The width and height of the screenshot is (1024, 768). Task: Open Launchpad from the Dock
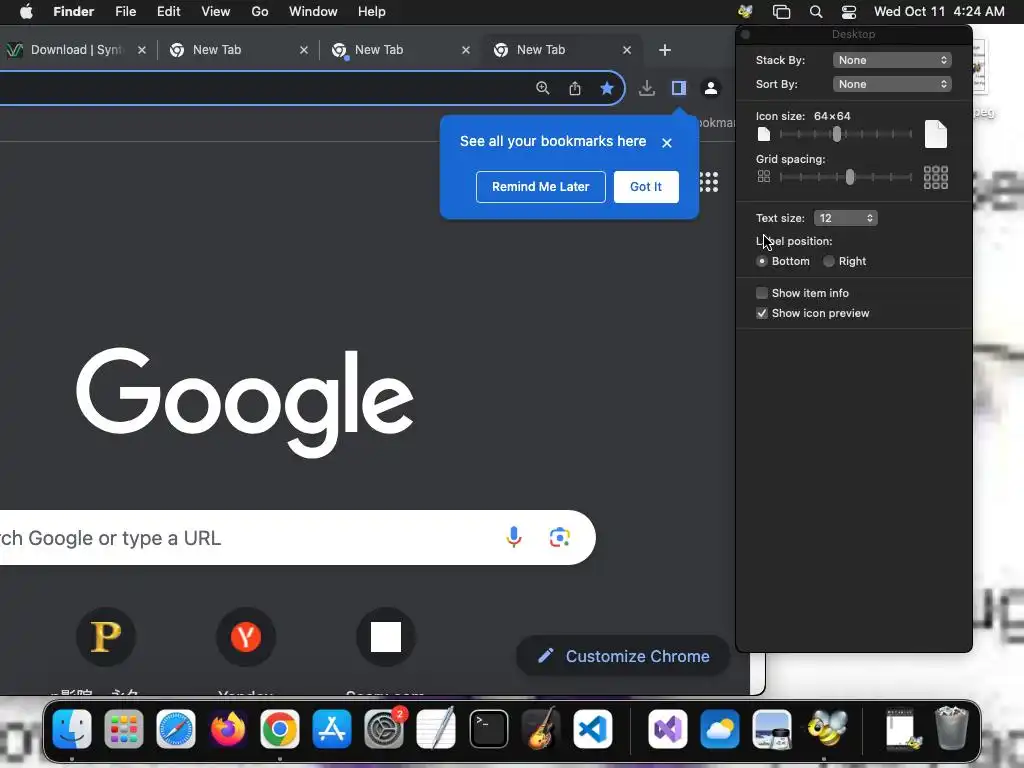[x=123, y=729]
